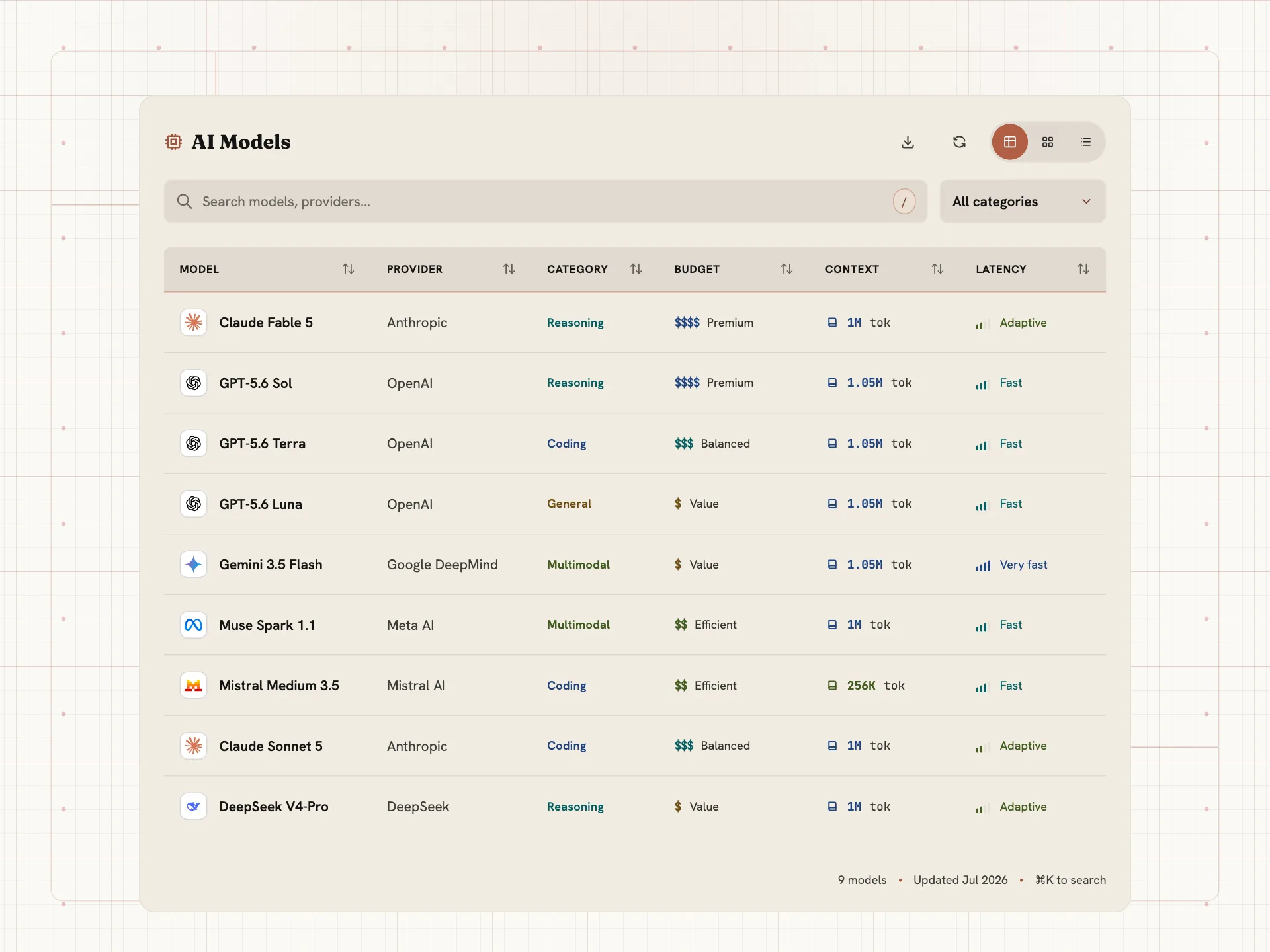Screen dimensions: 1270x952
Task: Click the download icon in the header
Action: pyautogui.click(x=908, y=142)
